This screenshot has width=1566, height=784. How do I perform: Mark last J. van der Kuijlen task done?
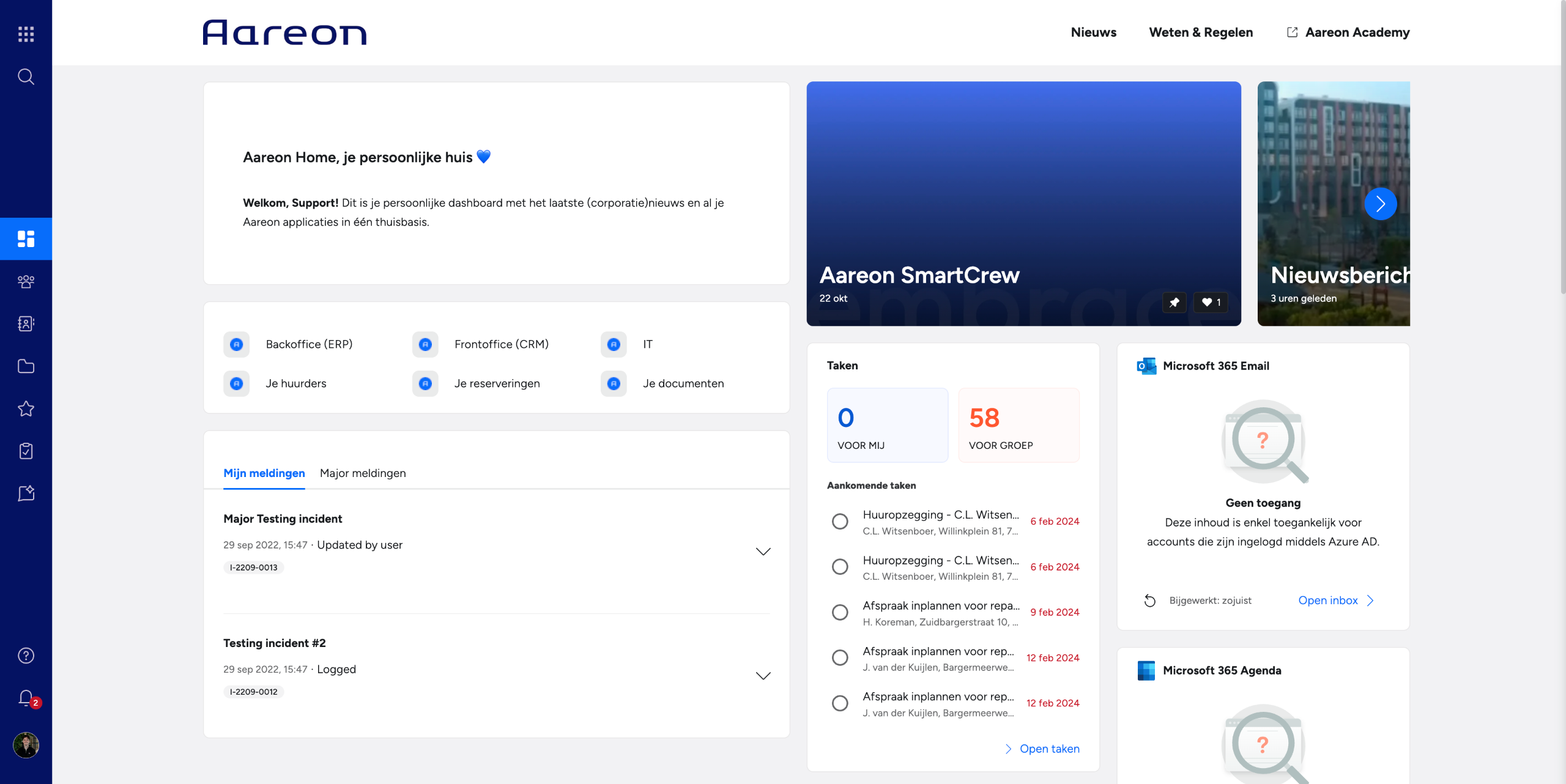pyautogui.click(x=840, y=703)
